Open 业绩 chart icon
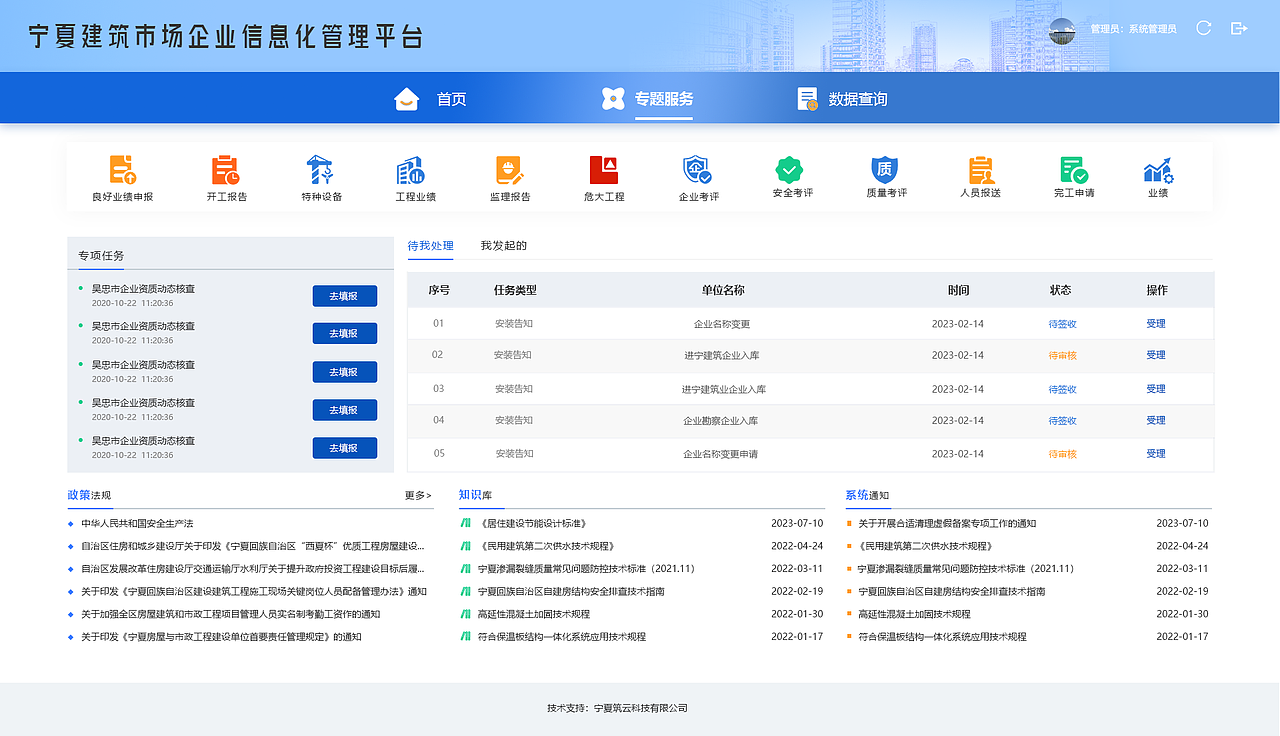1280x736 pixels. click(x=1158, y=169)
